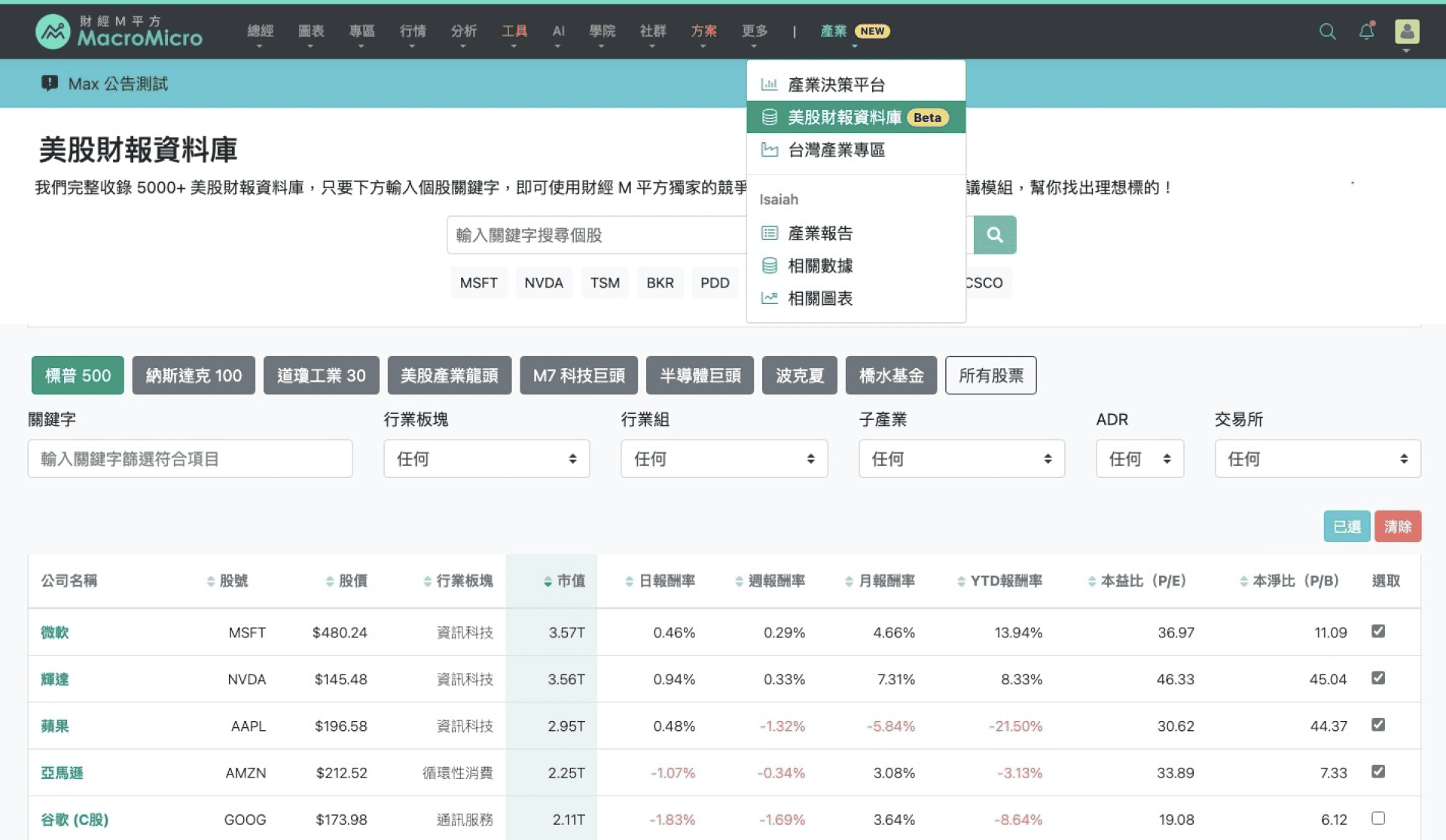Select 台灣產業專區 menu entry

pos(856,150)
